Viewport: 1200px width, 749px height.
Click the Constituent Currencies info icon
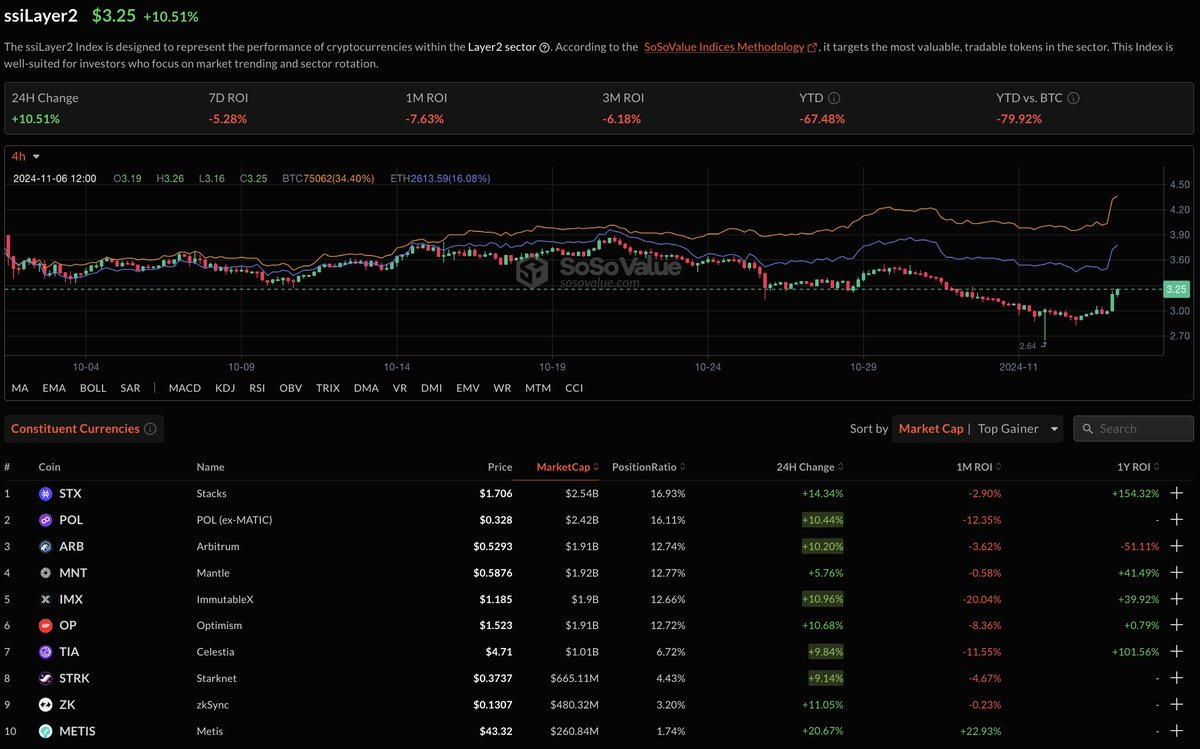pos(150,429)
